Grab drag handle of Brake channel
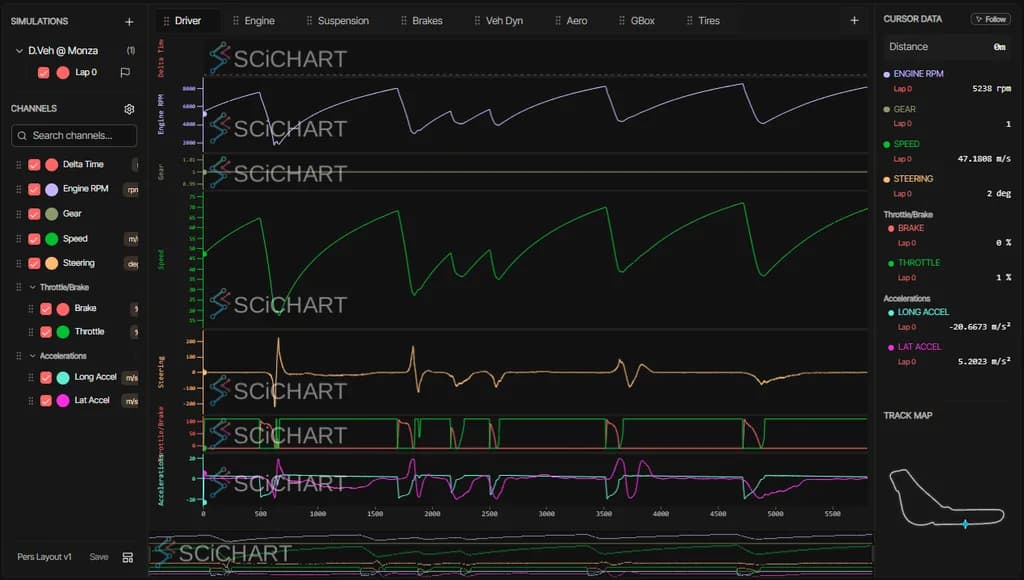Screen dimensions: 1024x580 (x=31, y=308)
